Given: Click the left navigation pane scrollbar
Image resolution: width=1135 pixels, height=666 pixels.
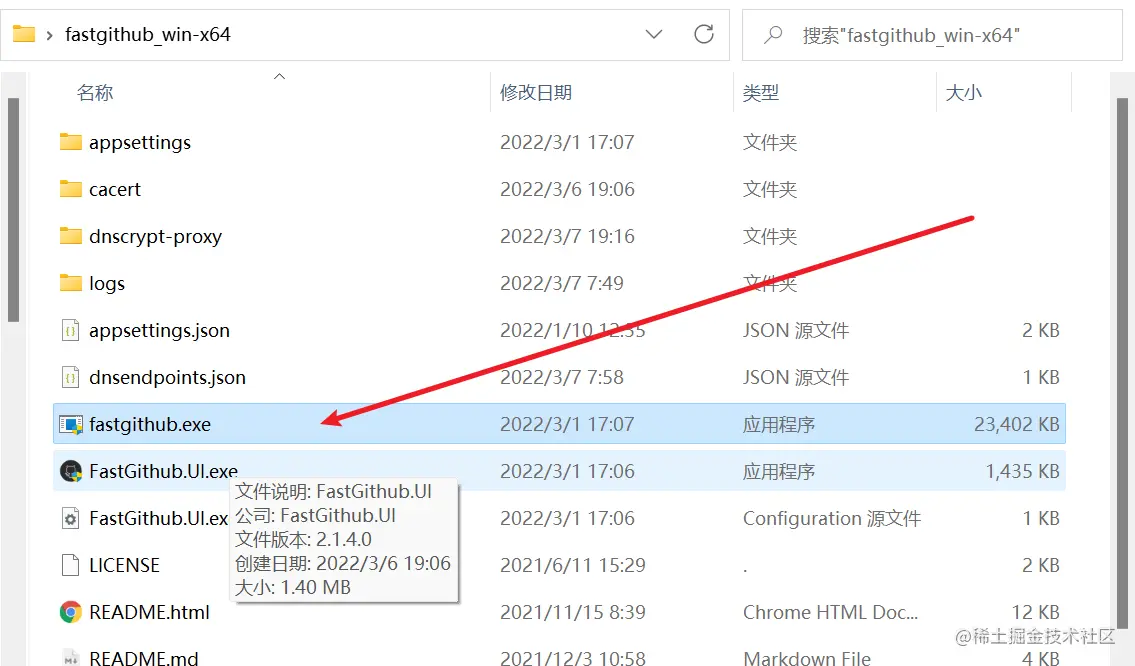Looking at the screenshot, I should pyautogui.click(x=13, y=210).
